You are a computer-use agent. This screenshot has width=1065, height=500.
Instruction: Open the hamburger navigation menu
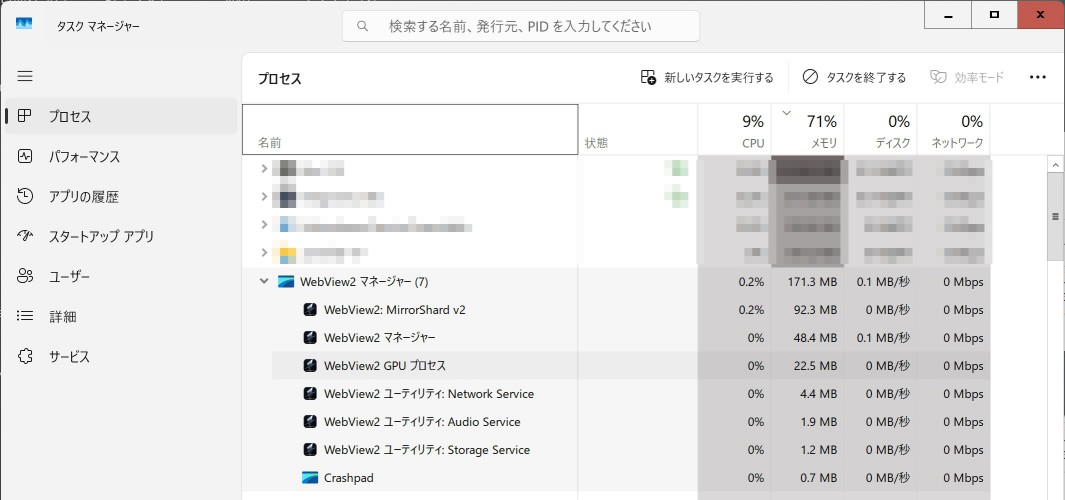click(25, 76)
